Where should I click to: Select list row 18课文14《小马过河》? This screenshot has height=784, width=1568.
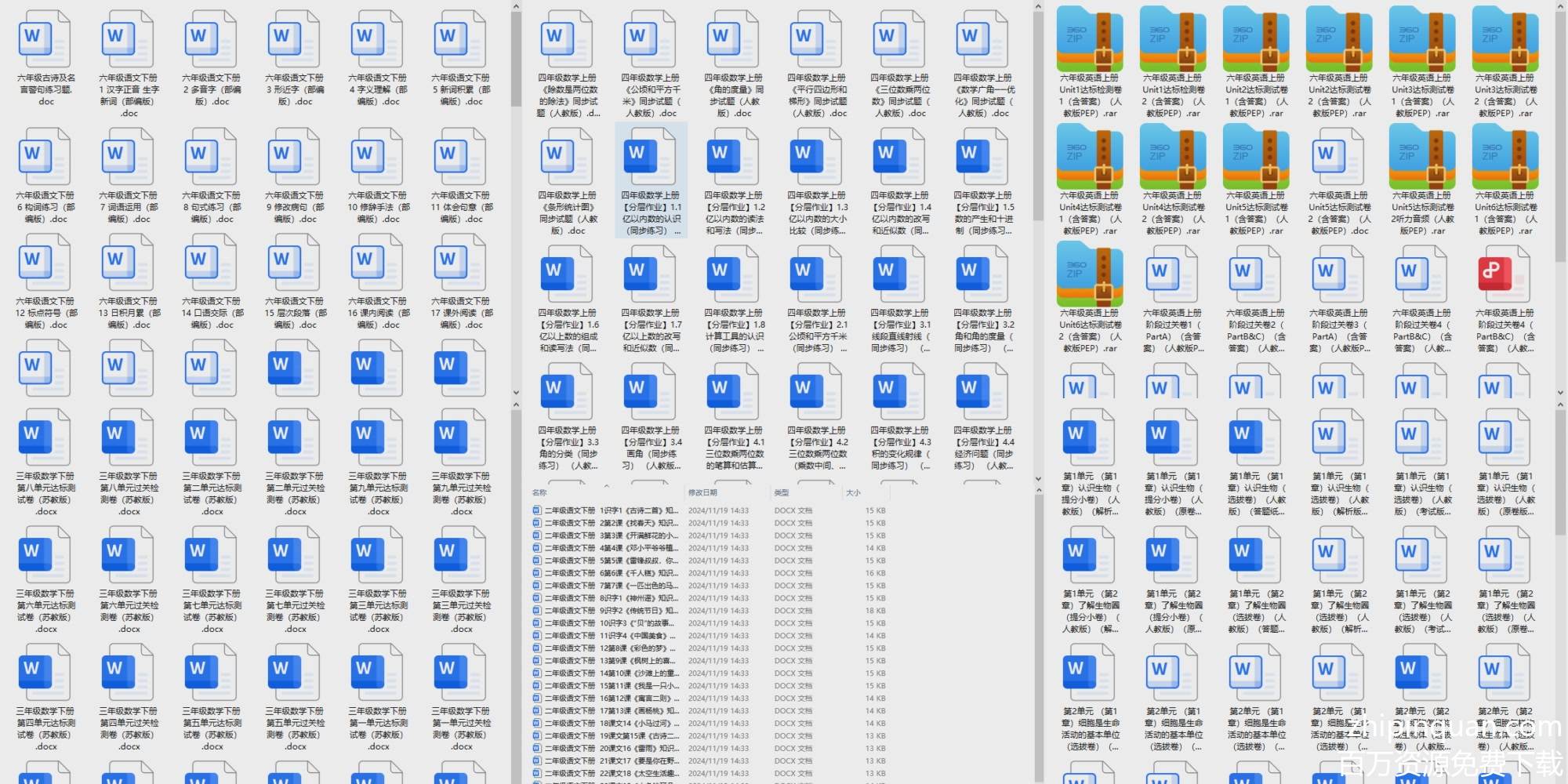coord(612,724)
